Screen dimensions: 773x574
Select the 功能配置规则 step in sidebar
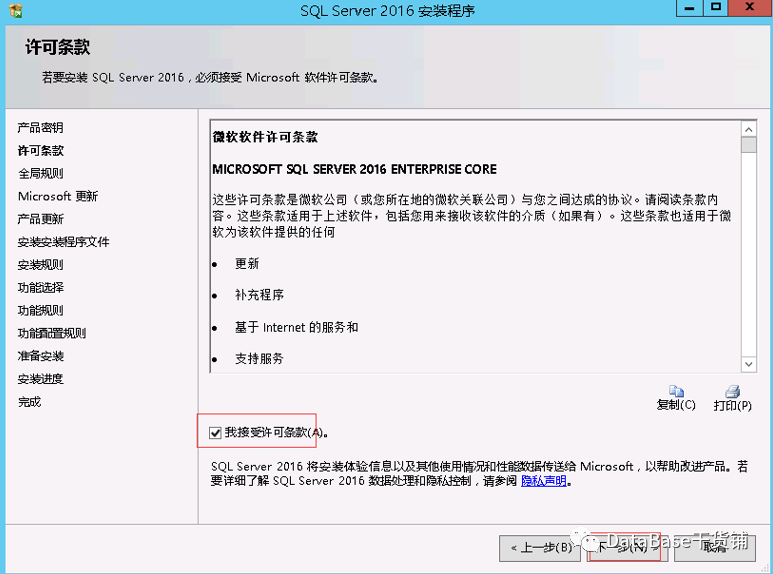coord(52,333)
